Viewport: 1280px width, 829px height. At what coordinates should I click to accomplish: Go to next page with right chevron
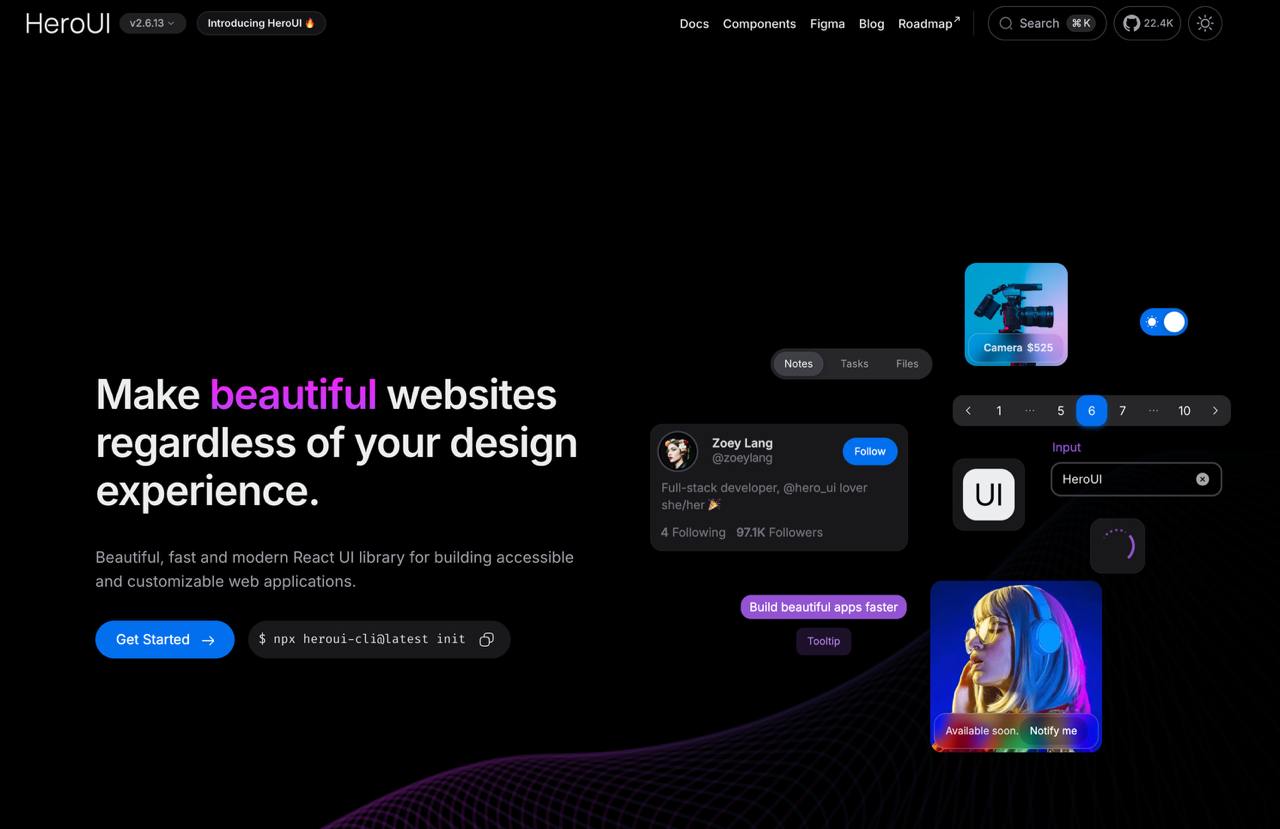click(x=1215, y=411)
